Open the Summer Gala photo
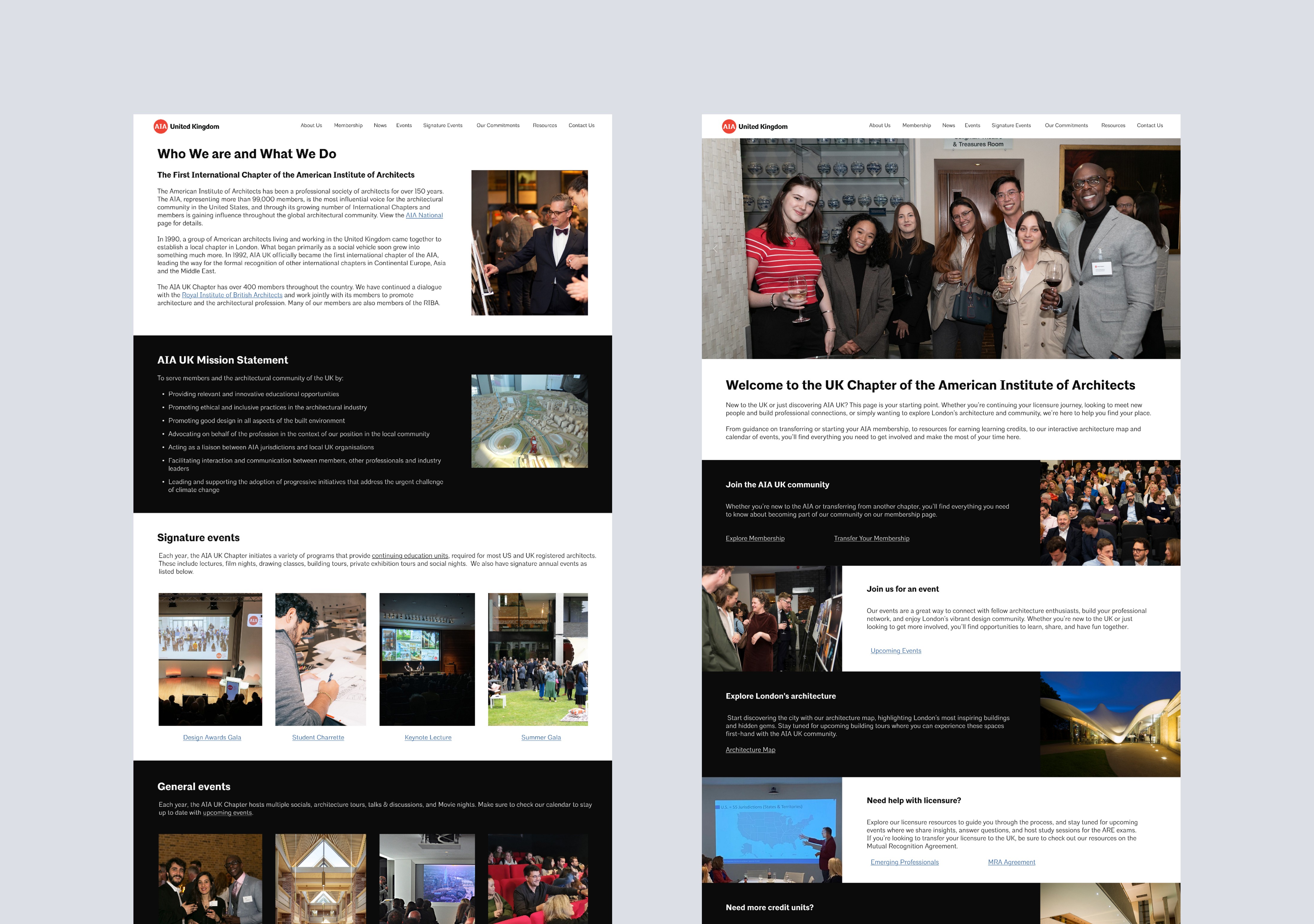 point(538,659)
